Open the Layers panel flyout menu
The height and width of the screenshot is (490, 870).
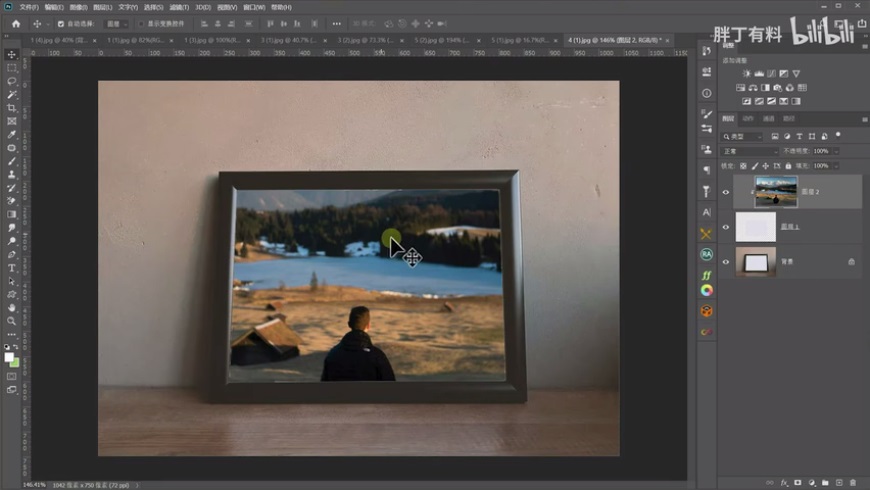point(864,119)
